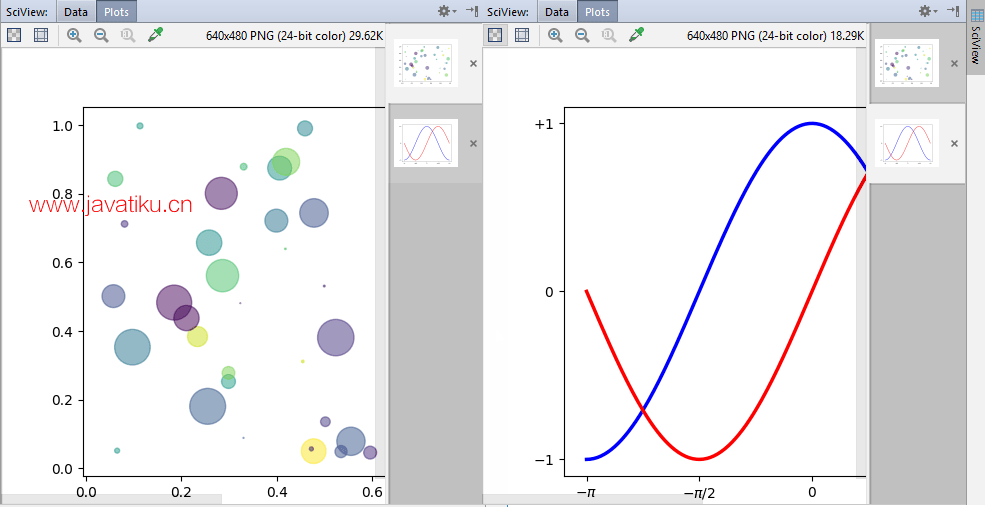Zoom out on the scatter plot image
985x507 pixels.
(101, 35)
